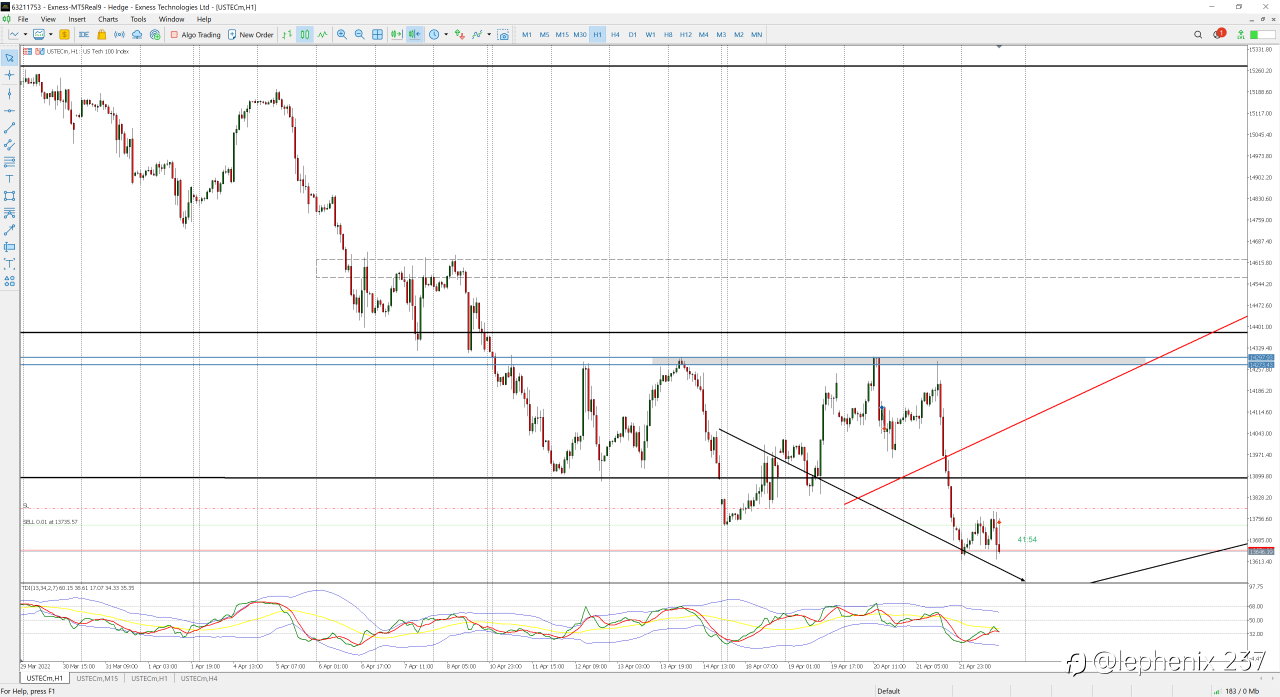Switch to the USTECm,M15 chart tab

97,678
